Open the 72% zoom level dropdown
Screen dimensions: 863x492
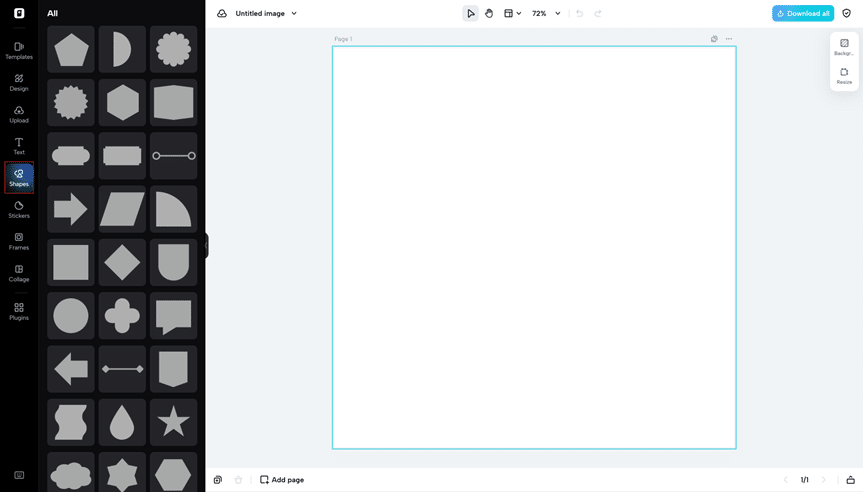pos(546,13)
